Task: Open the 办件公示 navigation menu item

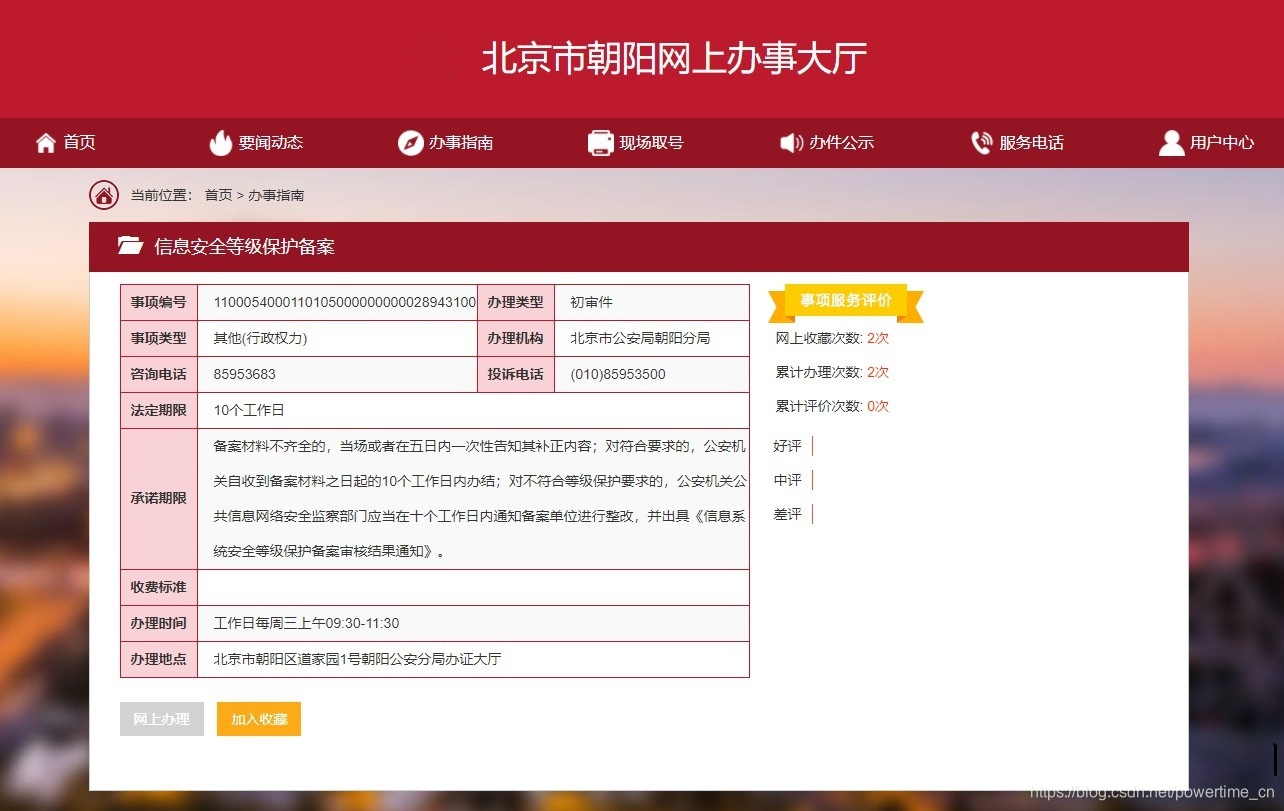Action: point(842,143)
